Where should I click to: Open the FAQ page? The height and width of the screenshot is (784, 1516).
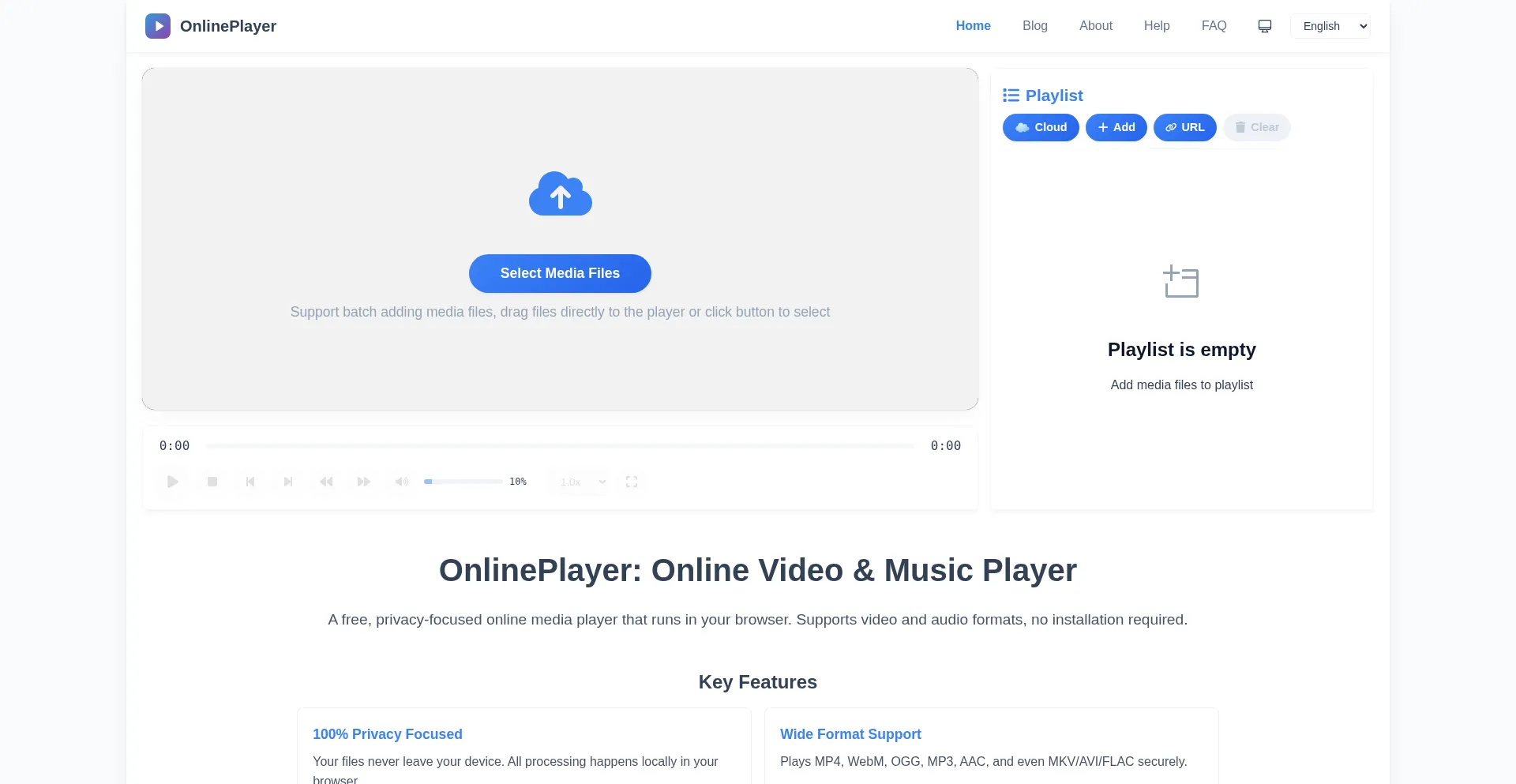click(1214, 26)
